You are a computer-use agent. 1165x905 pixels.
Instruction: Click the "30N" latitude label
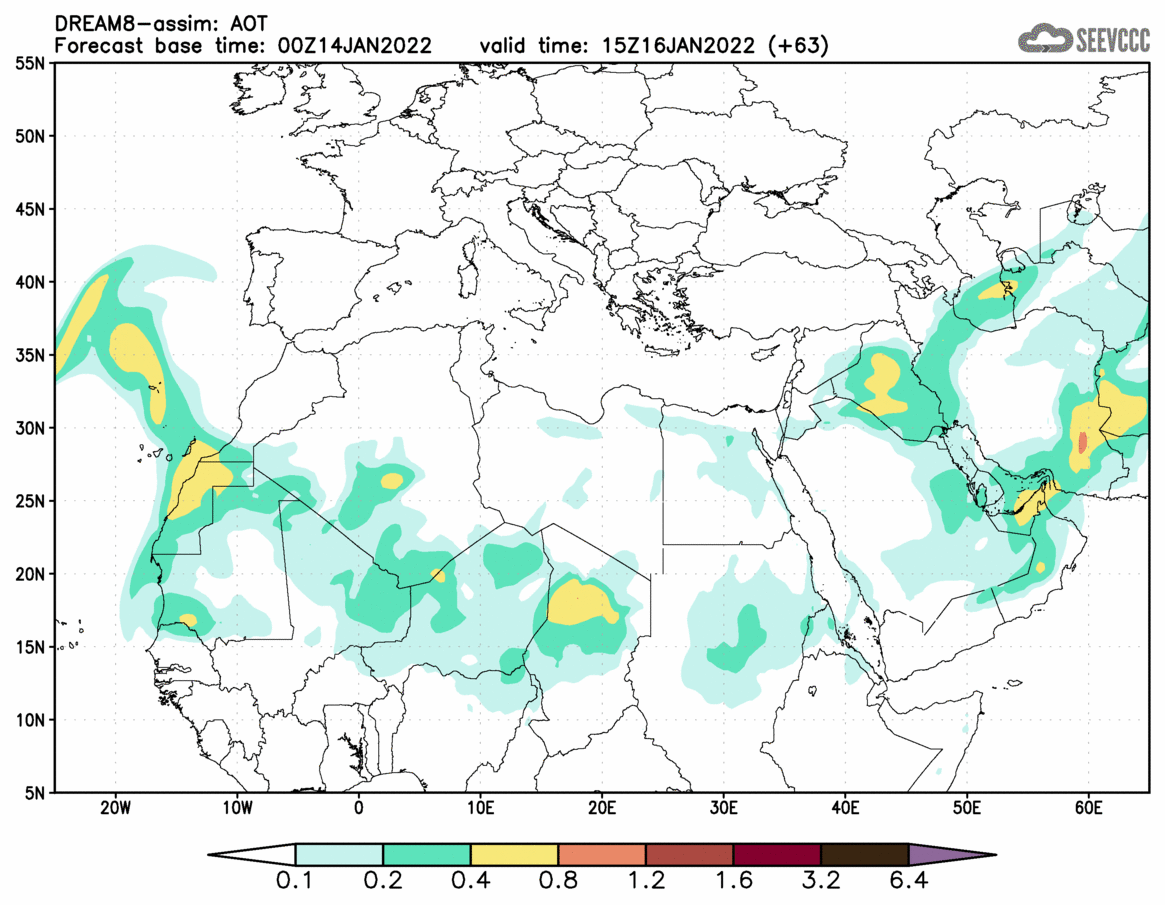[x=30, y=428]
